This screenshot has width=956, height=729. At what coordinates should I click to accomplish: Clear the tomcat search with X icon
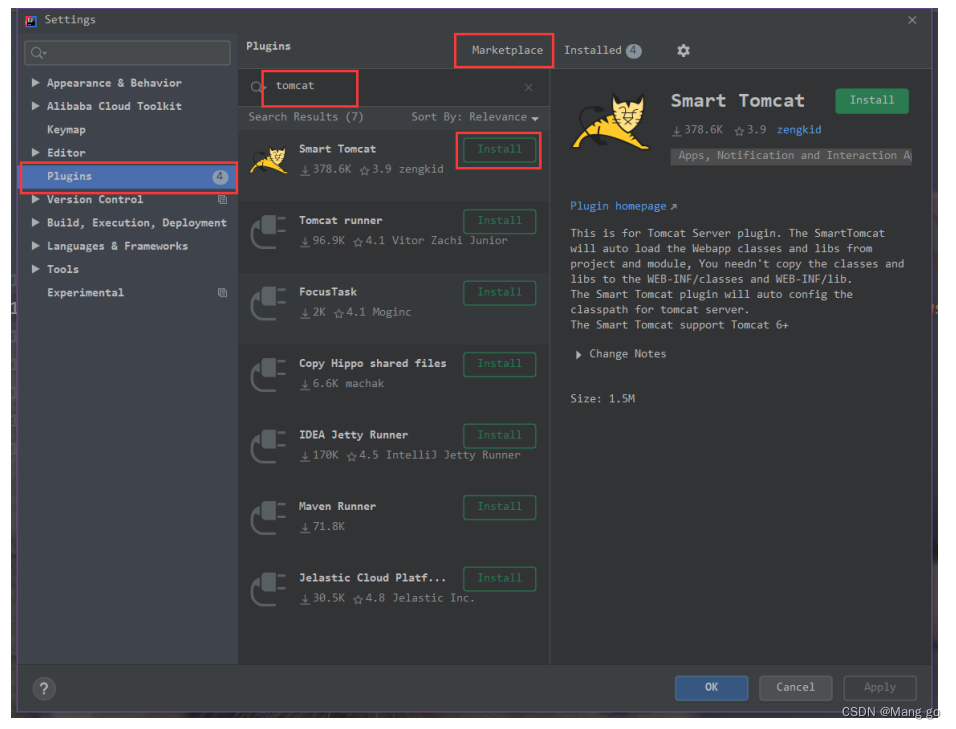529,88
